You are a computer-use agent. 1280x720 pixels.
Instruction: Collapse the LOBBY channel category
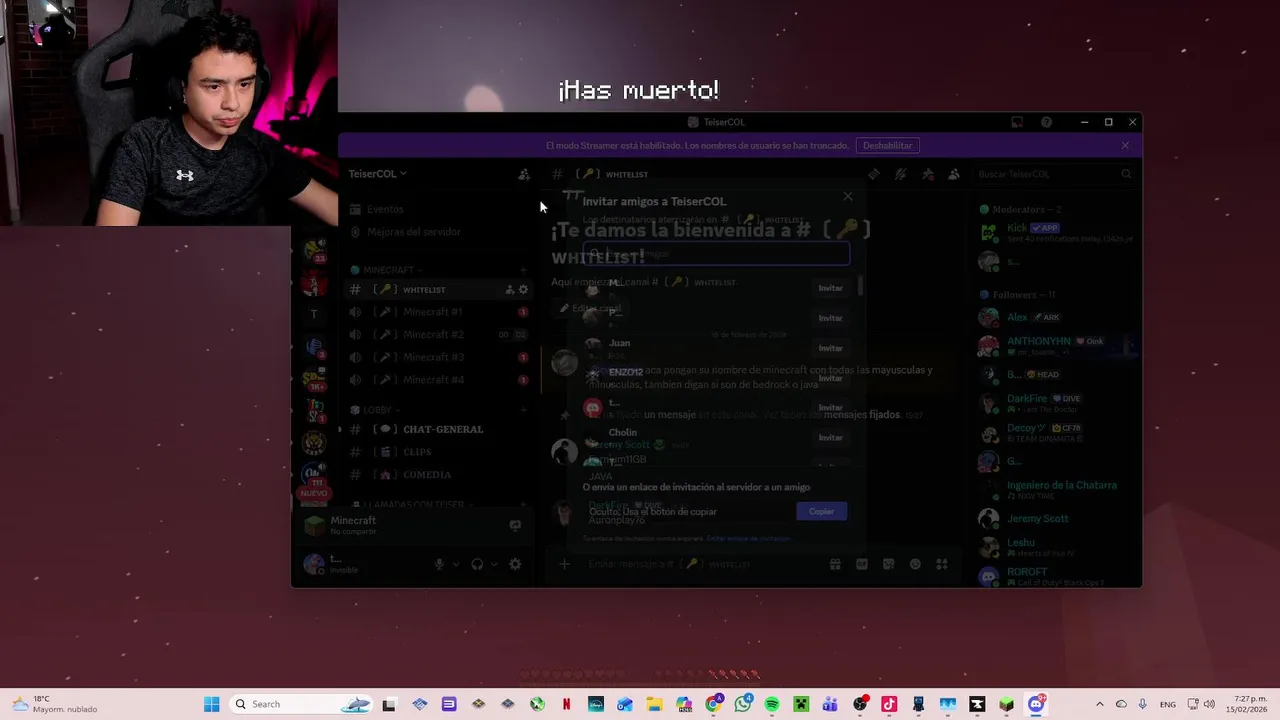(x=377, y=410)
